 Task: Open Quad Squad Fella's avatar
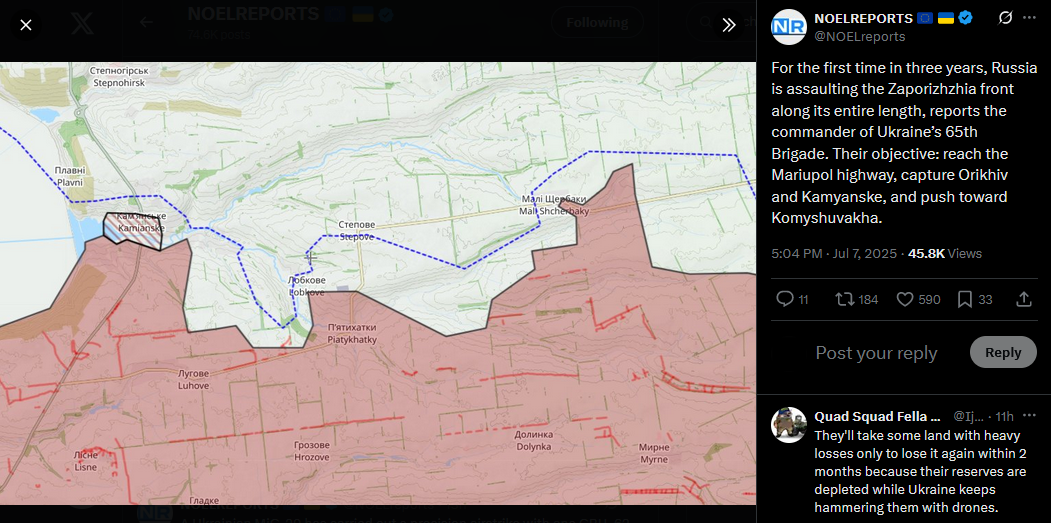click(x=788, y=424)
